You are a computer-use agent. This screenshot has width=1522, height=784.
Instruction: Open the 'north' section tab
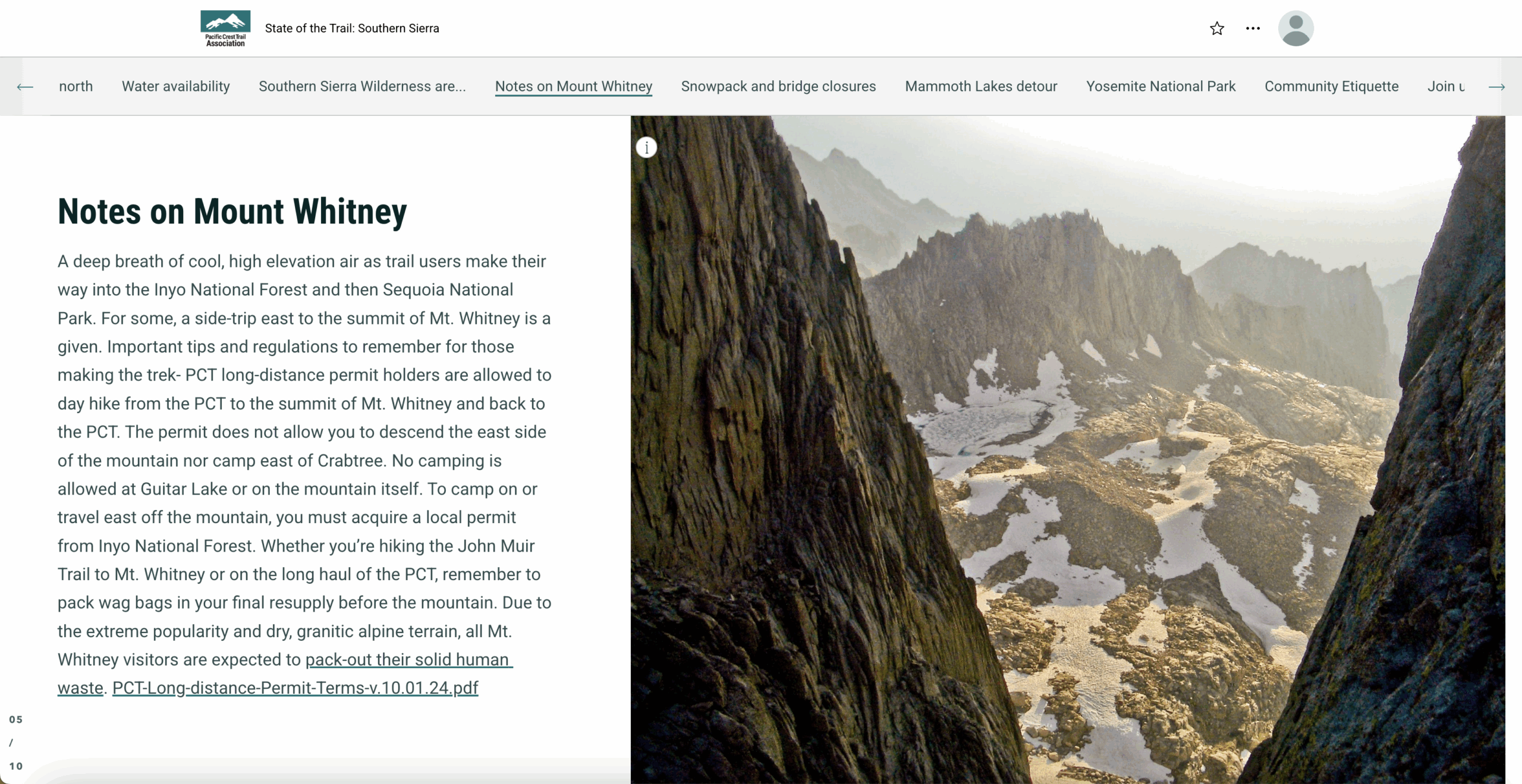[76, 86]
